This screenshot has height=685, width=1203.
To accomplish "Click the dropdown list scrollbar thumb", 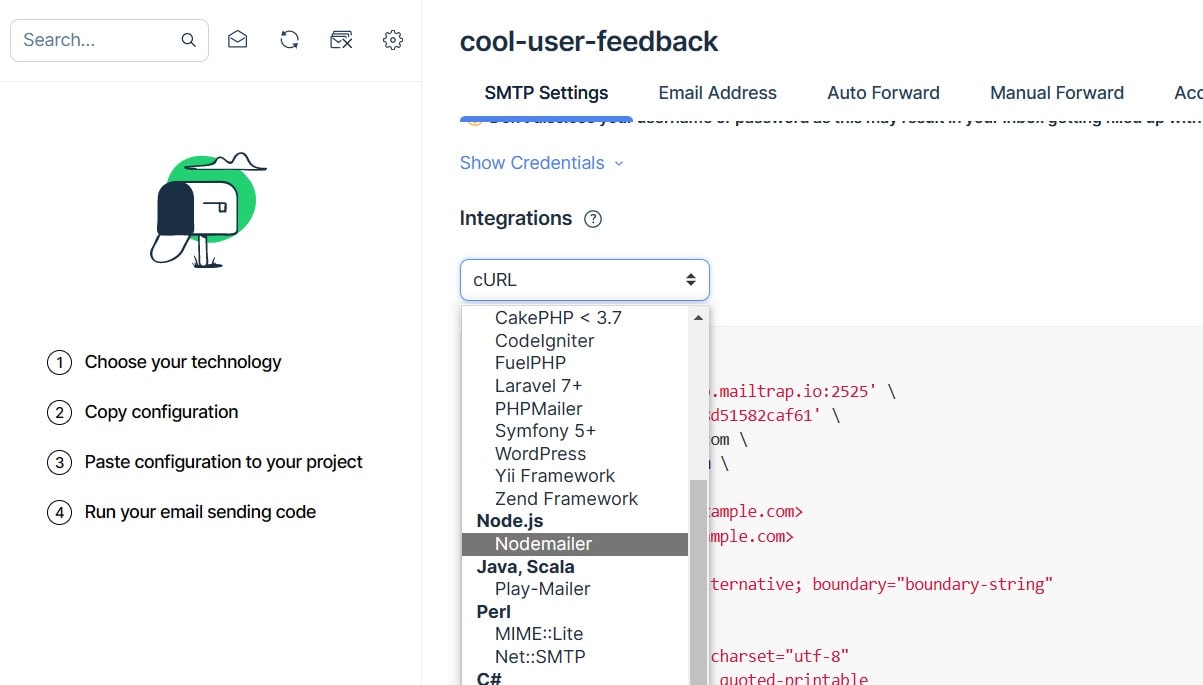I will [698, 582].
